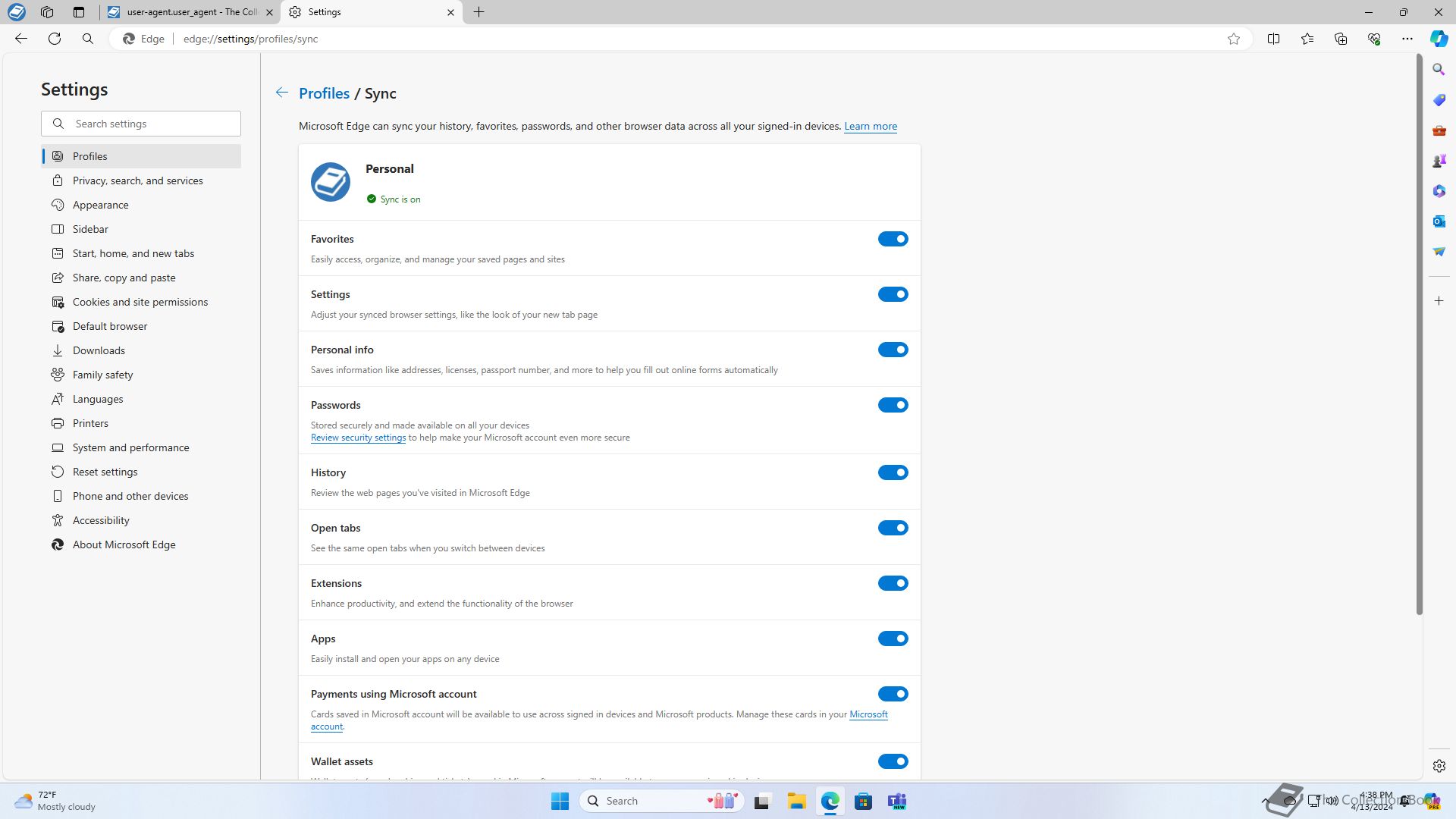Open Settings and more ellipsis menu
This screenshot has width=1456, height=819.
(x=1407, y=39)
